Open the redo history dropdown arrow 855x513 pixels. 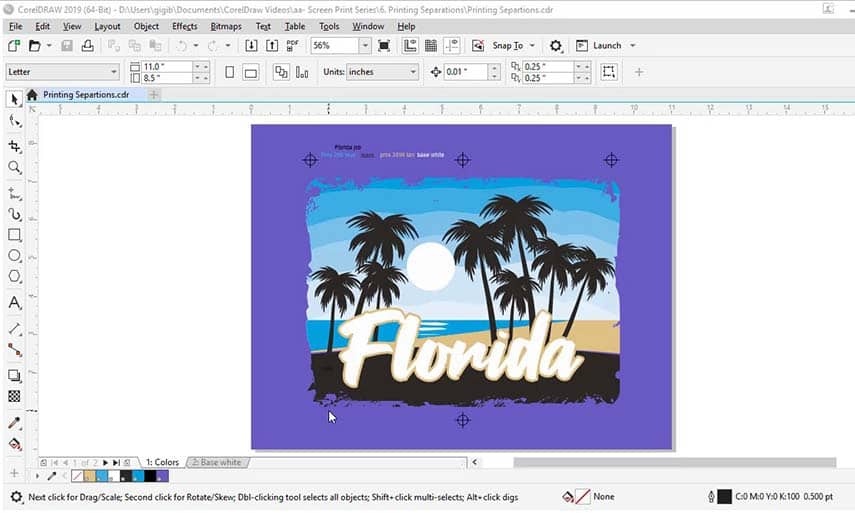click(228, 46)
